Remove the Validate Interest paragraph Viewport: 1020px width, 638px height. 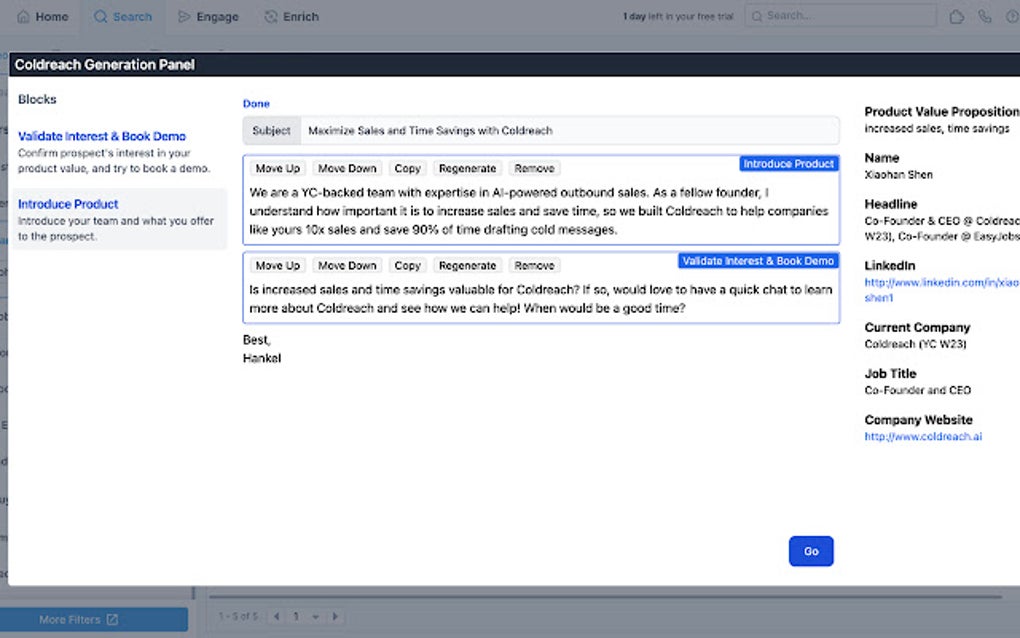pyautogui.click(x=534, y=265)
